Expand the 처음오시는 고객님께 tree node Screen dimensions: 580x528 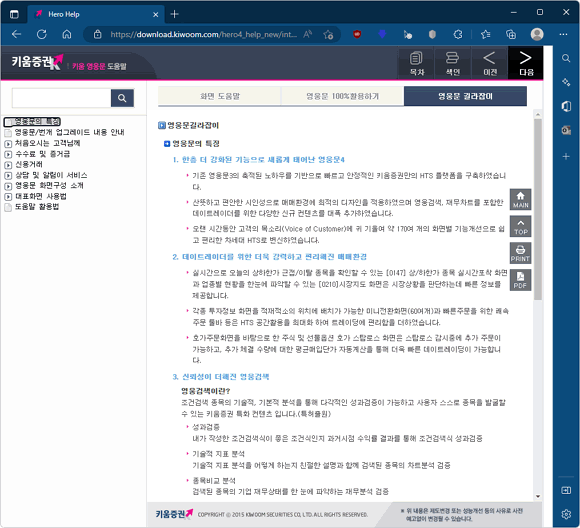pyautogui.click(x=8, y=144)
